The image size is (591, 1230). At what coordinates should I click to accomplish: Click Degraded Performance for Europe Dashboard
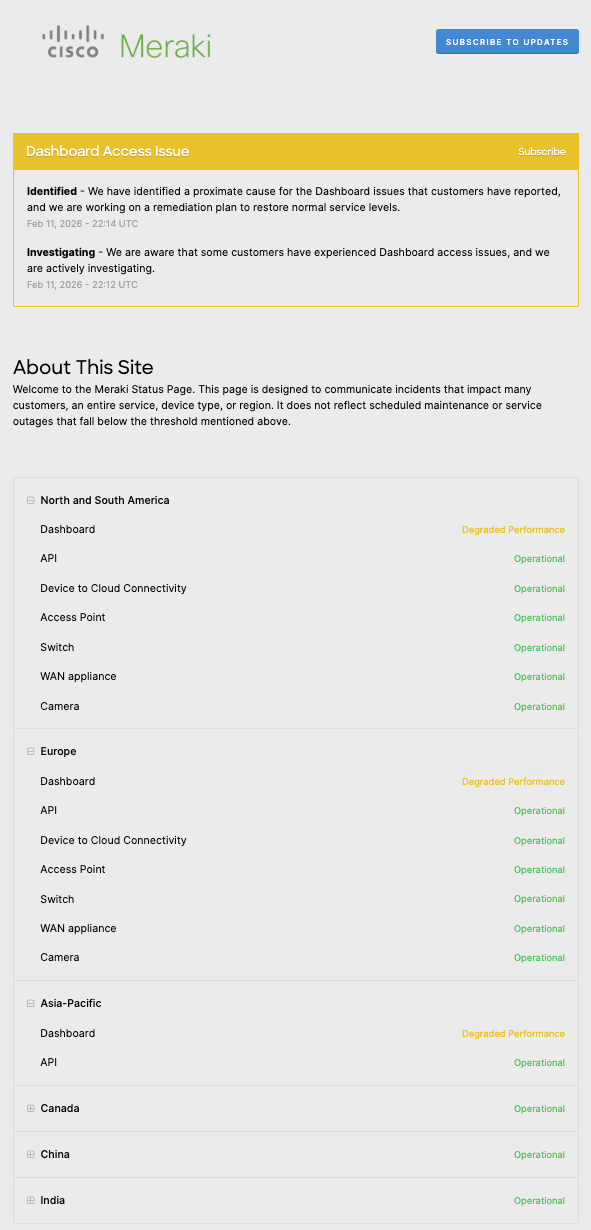(513, 781)
